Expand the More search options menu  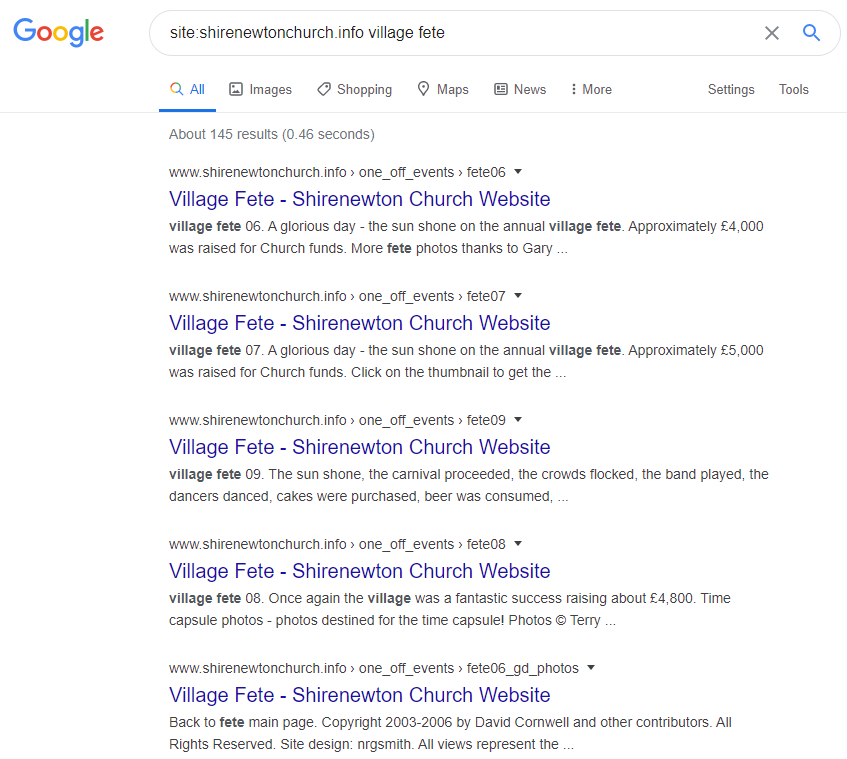[591, 90]
